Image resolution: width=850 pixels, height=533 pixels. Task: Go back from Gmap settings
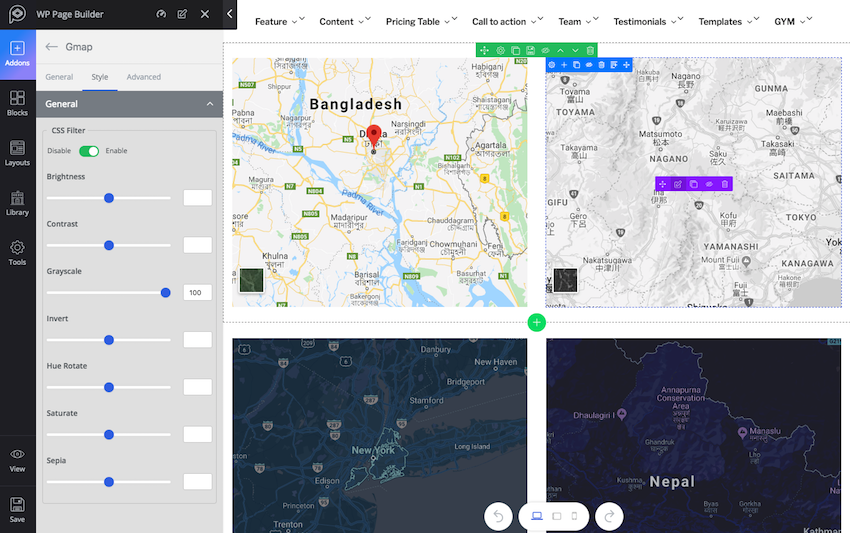[x=51, y=47]
